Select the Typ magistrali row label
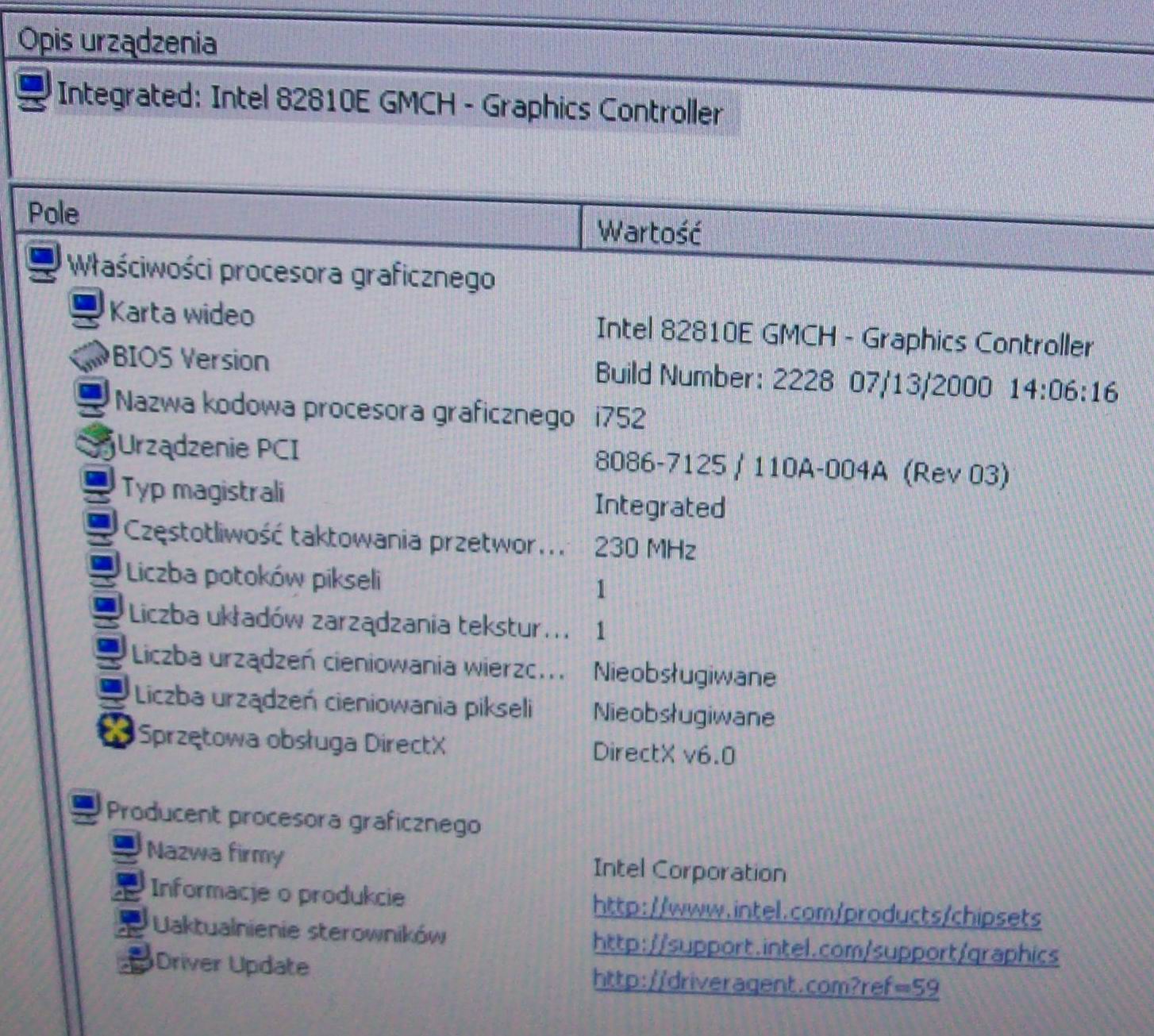 pos(202,490)
